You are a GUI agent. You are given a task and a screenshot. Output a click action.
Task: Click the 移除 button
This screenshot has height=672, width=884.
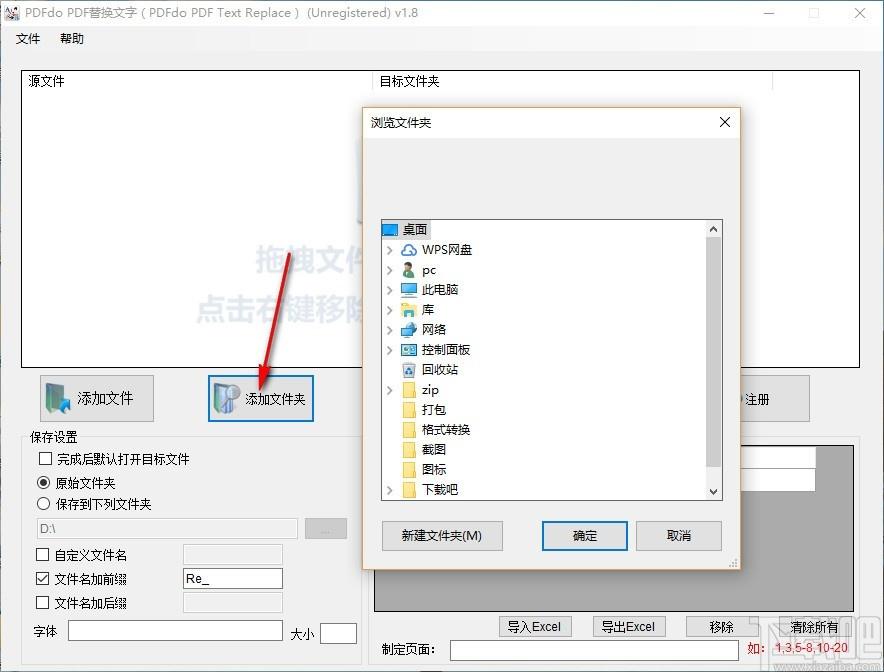coord(722,626)
